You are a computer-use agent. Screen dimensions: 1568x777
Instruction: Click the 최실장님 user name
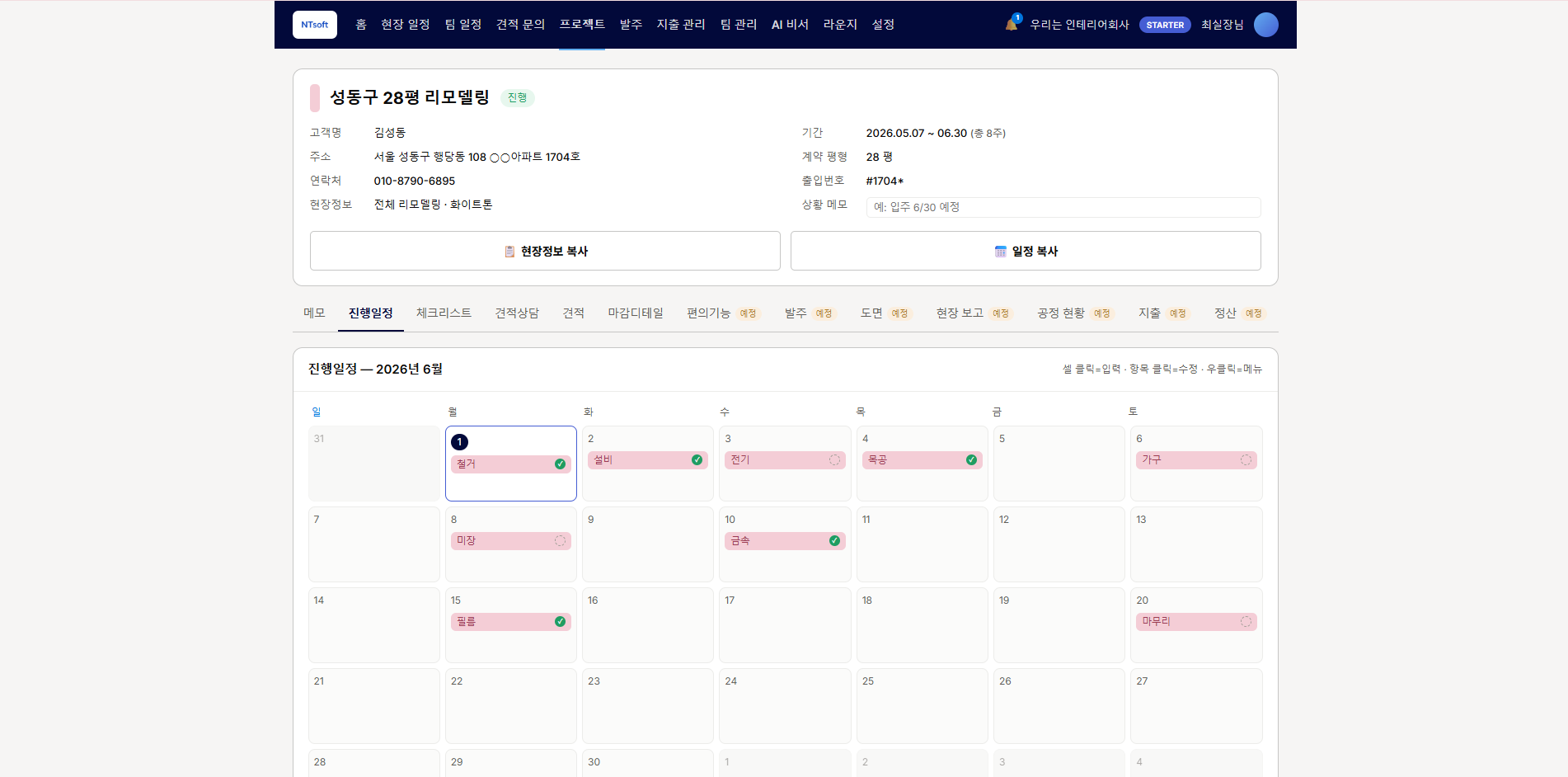click(1222, 25)
